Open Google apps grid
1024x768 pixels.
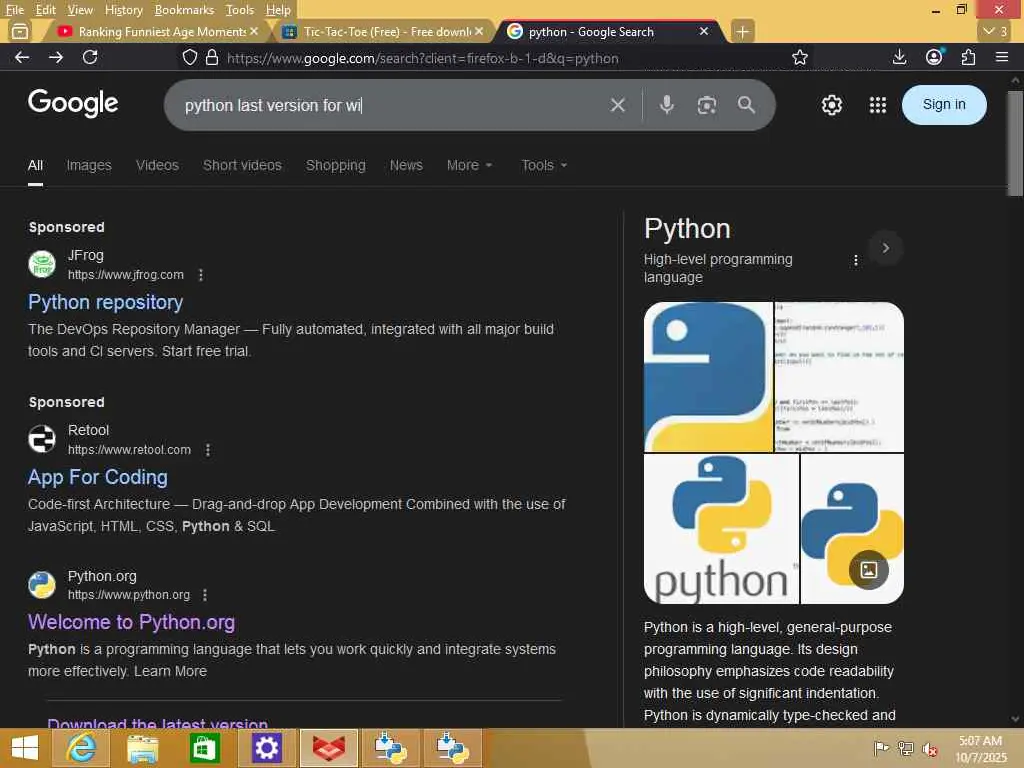pos(878,104)
